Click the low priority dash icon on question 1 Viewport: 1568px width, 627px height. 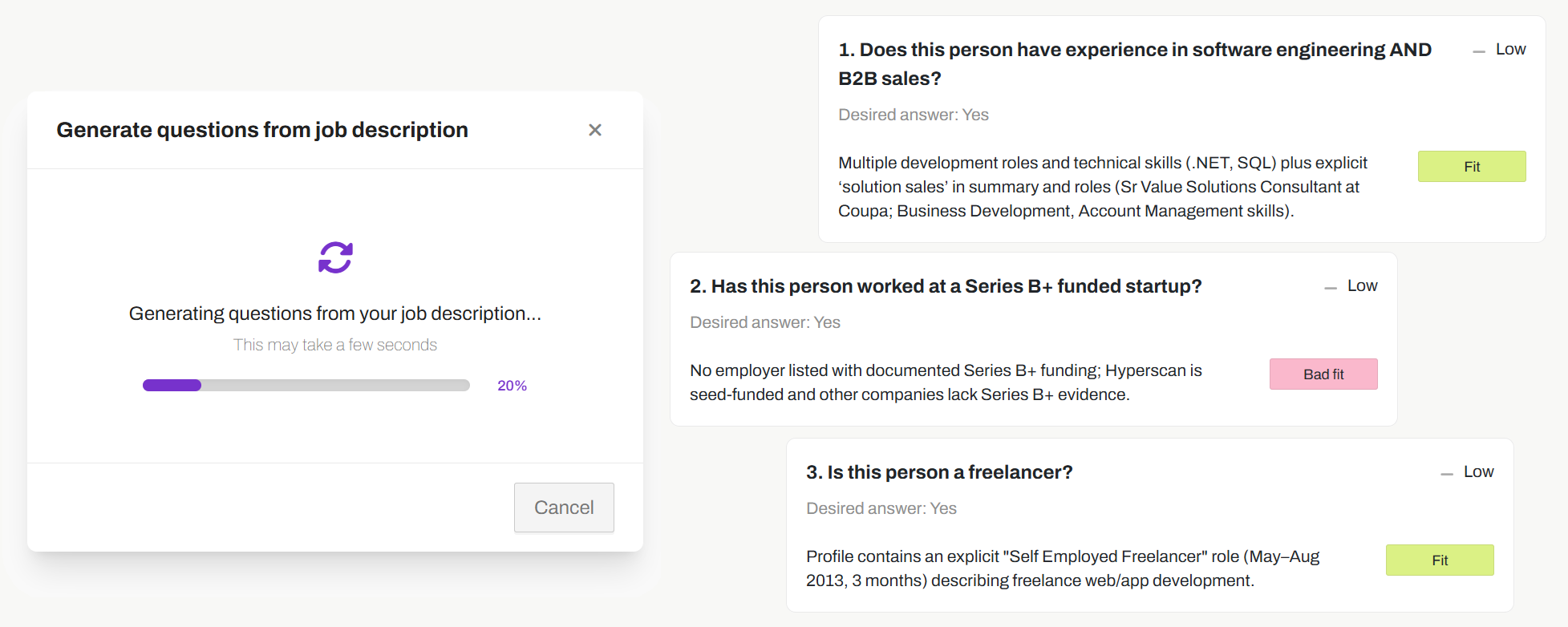(x=1479, y=51)
